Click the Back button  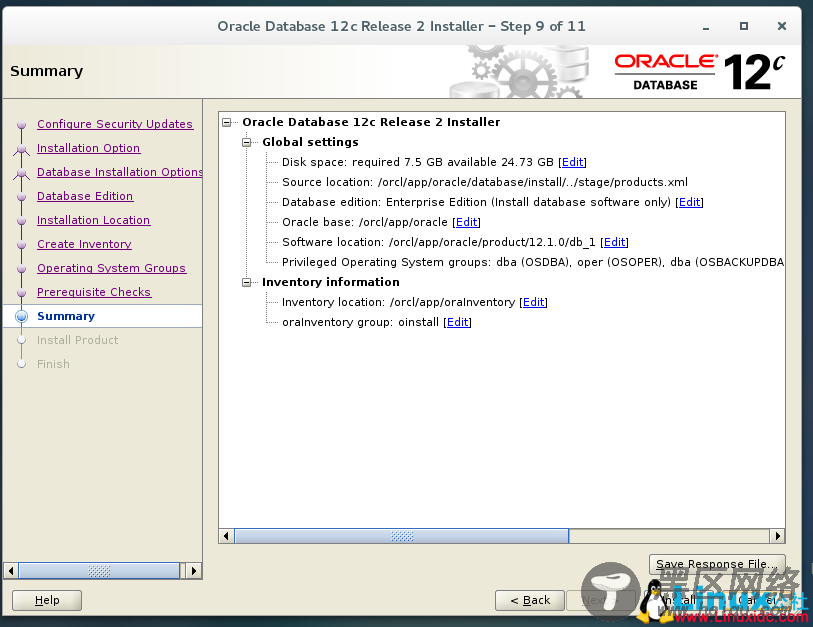(530, 601)
